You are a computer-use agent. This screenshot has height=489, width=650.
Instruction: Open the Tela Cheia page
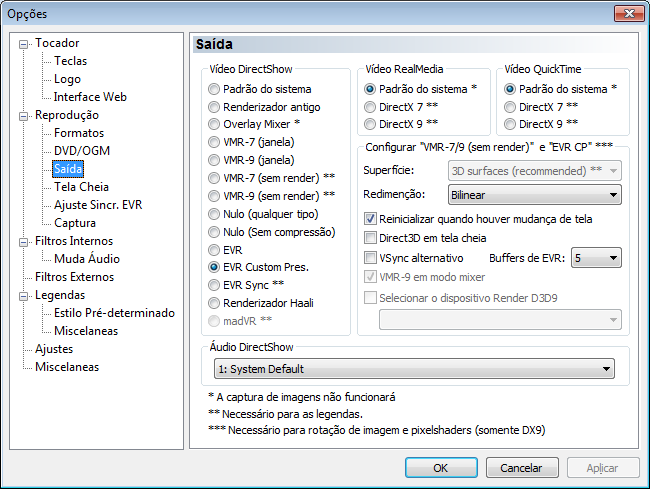[x=81, y=187]
